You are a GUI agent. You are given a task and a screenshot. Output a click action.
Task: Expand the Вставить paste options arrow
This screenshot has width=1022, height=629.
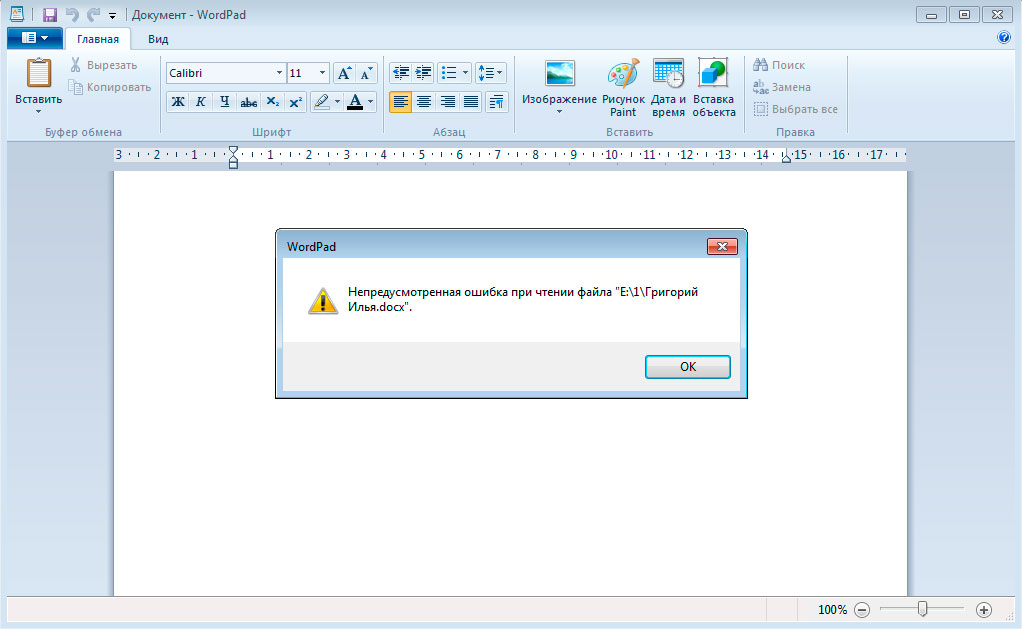[38, 111]
